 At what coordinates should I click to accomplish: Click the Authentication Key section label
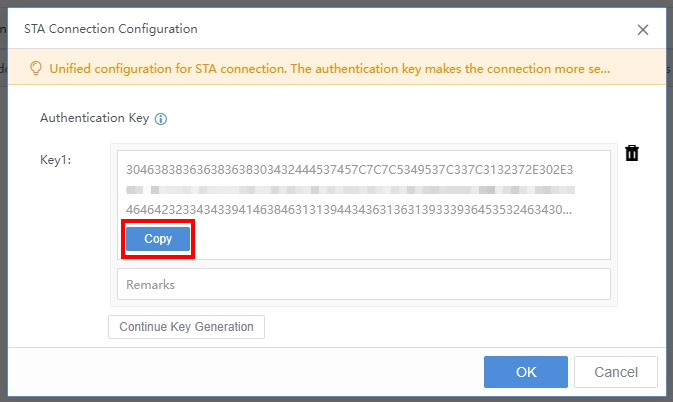pyautogui.click(x=94, y=118)
